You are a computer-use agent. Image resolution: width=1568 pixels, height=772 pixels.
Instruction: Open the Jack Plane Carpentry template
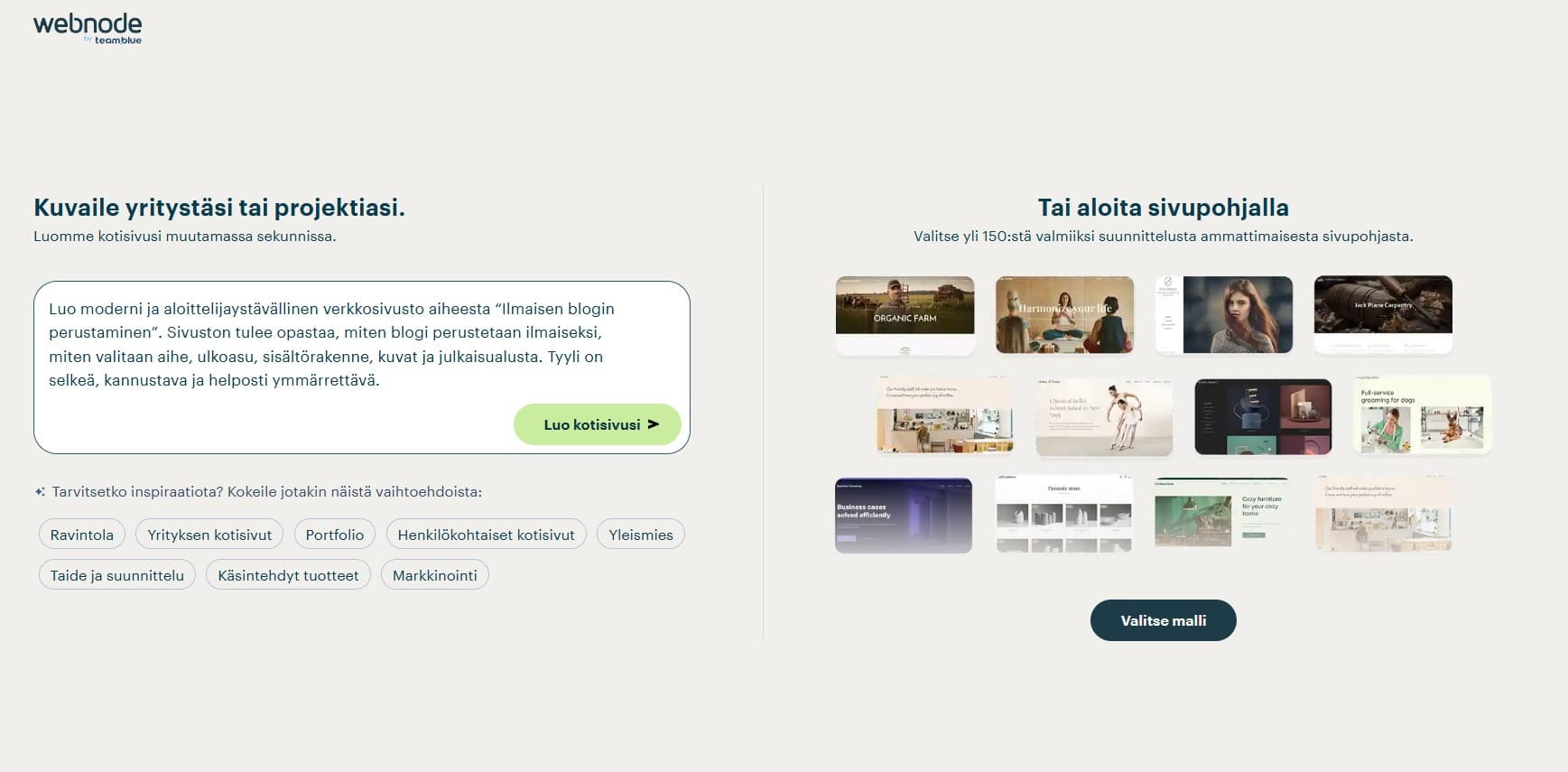click(x=1383, y=315)
